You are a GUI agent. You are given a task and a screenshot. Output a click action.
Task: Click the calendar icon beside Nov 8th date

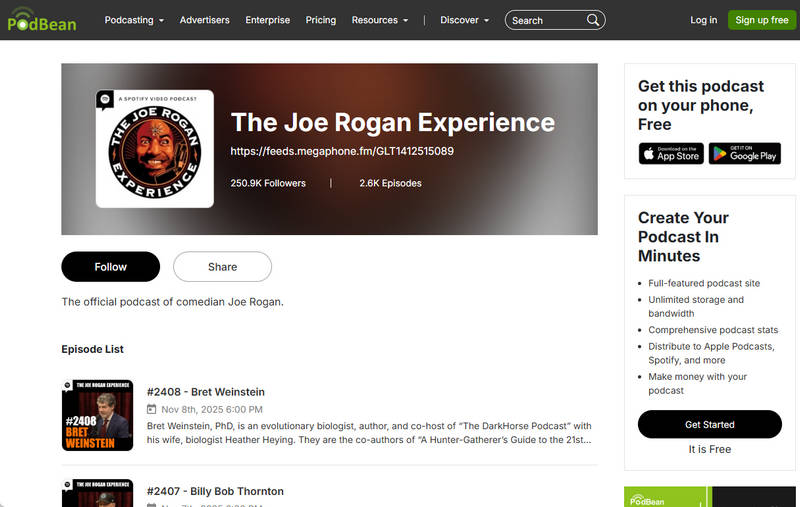tap(152, 409)
